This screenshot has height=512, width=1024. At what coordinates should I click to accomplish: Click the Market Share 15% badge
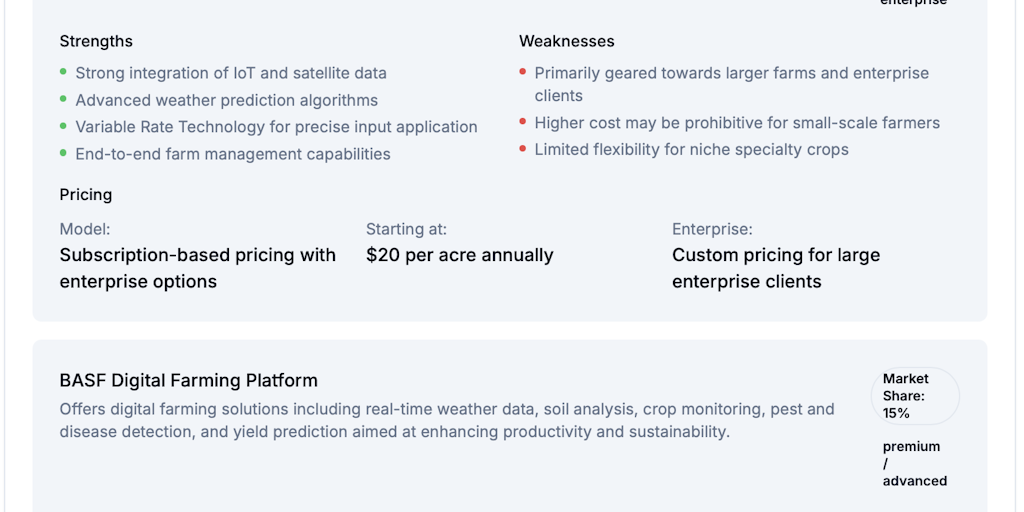tap(915, 396)
